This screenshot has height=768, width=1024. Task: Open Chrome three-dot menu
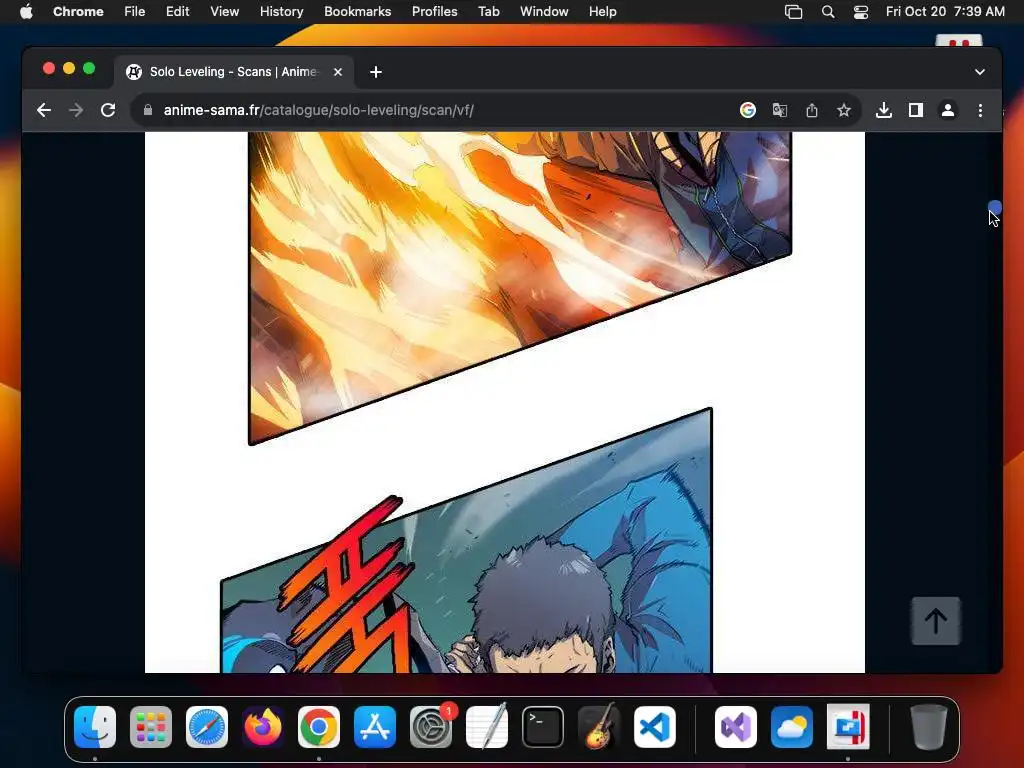pyautogui.click(x=980, y=110)
